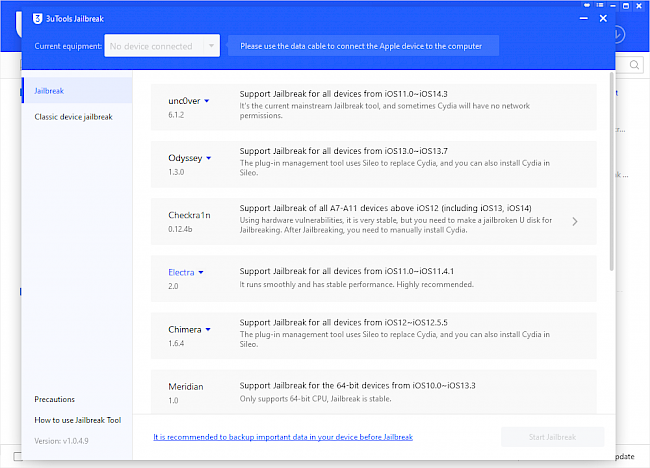Expand the Electra version dropdown arrow
This screenshot has height=468, width=650.
[x=201, y=272]
